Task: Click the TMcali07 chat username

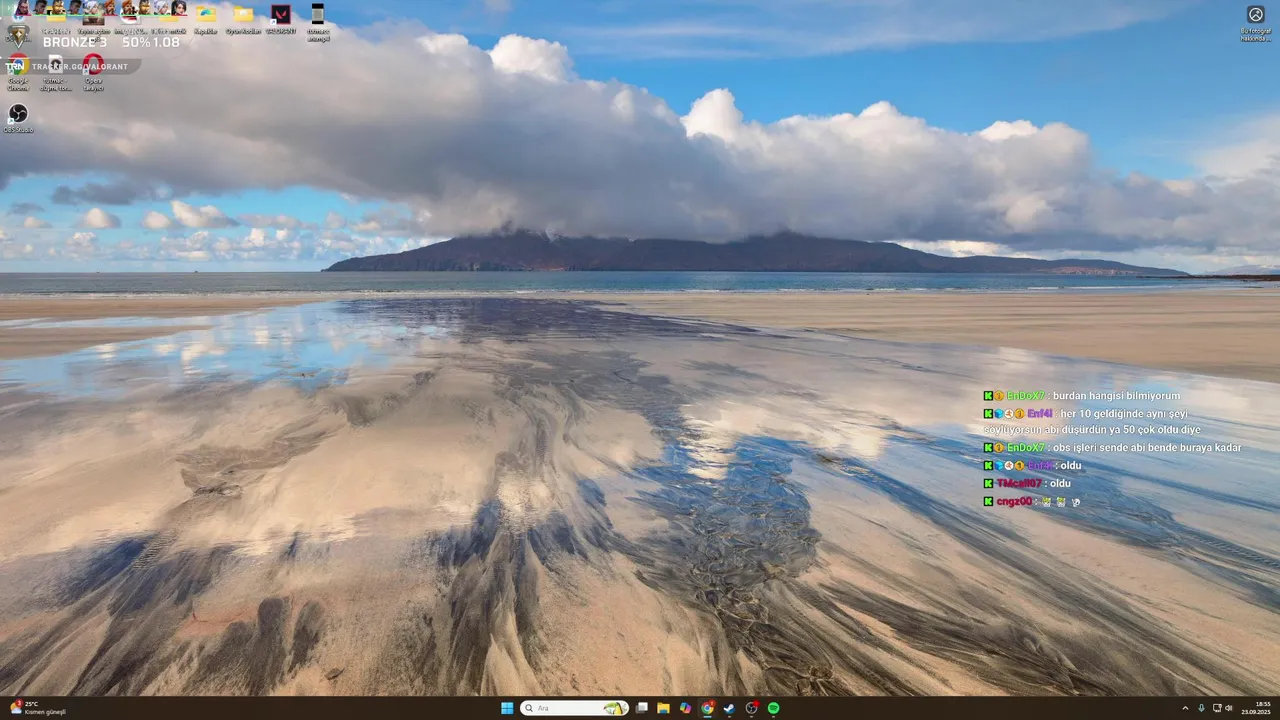Action: pos(1019,484)
